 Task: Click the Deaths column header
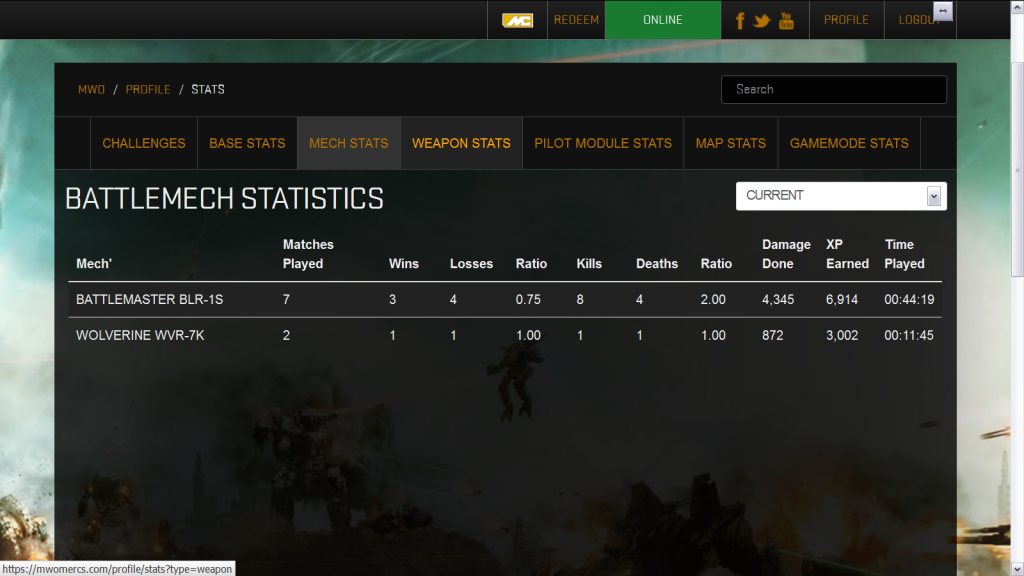[657, 264]
